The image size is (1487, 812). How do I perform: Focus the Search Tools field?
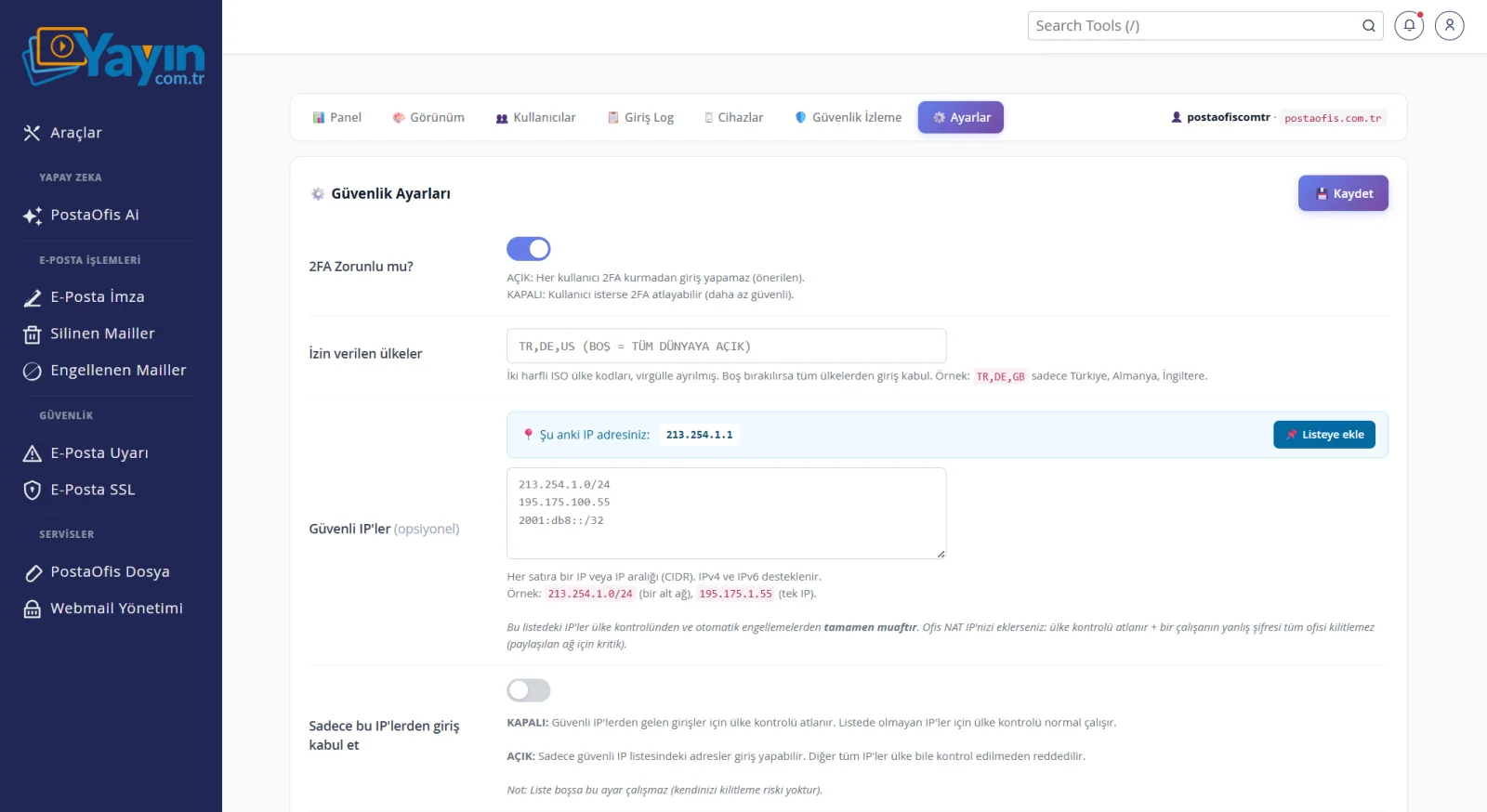pos(1205,26)
